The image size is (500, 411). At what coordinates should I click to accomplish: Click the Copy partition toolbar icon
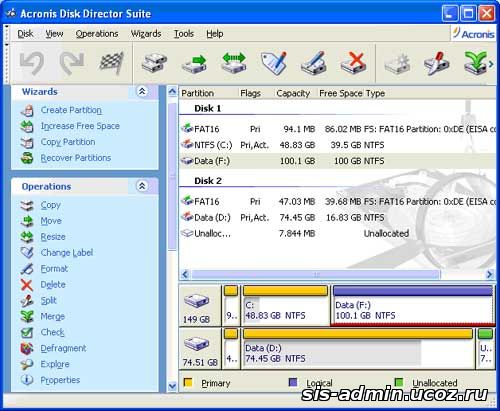click(154, 63)
